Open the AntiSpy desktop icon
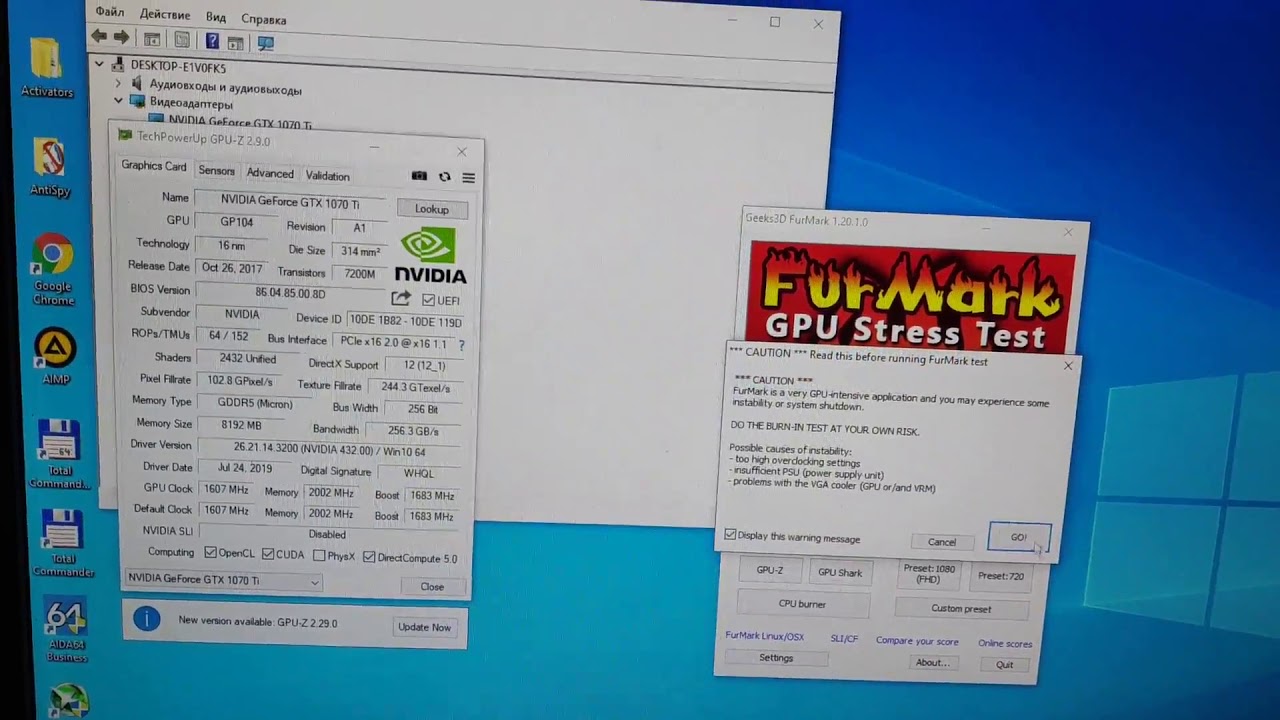The height and width of the screenshot is (720, 1280). coord(49,167)
